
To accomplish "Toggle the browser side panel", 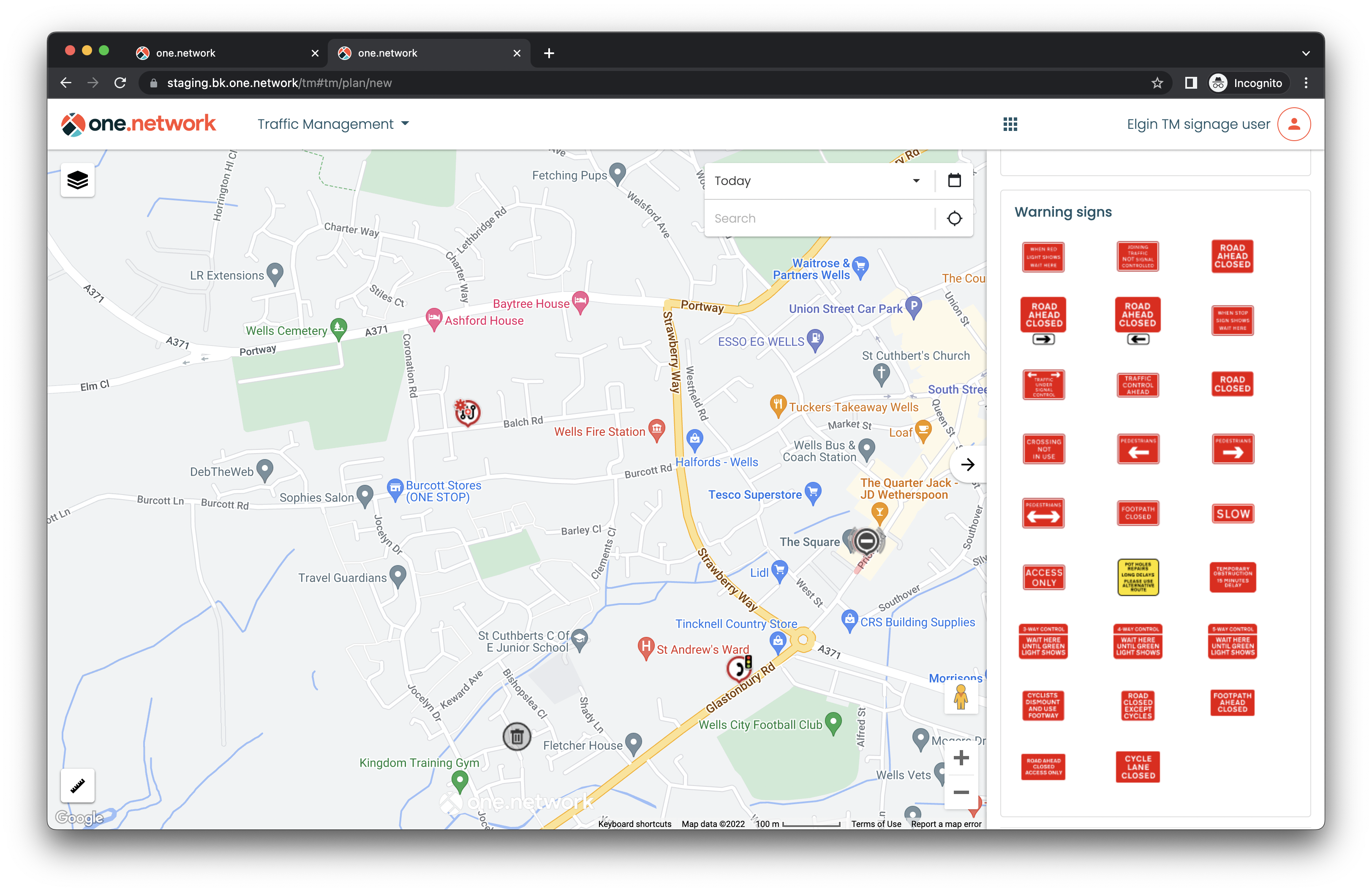I will (x=1190, y=83).
